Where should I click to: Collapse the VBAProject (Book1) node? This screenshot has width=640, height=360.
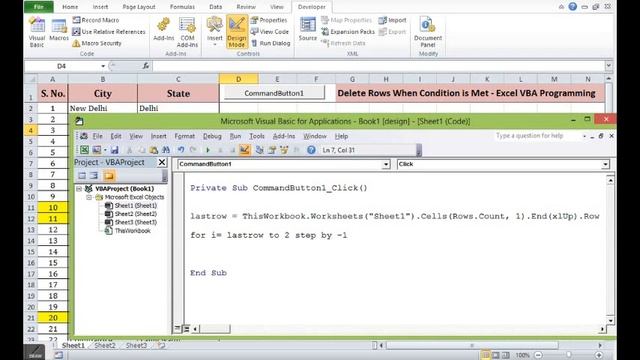click(79, 189)
